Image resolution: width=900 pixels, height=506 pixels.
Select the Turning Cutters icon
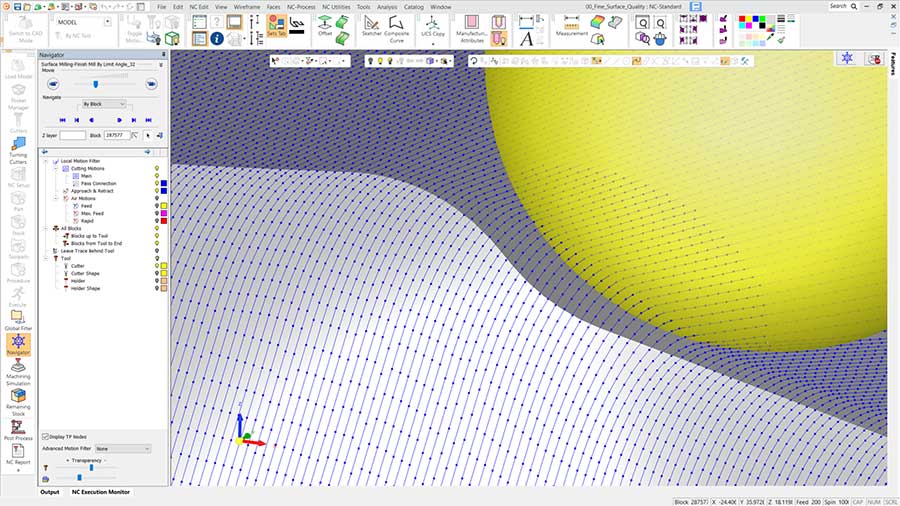[x=18, y=149]
